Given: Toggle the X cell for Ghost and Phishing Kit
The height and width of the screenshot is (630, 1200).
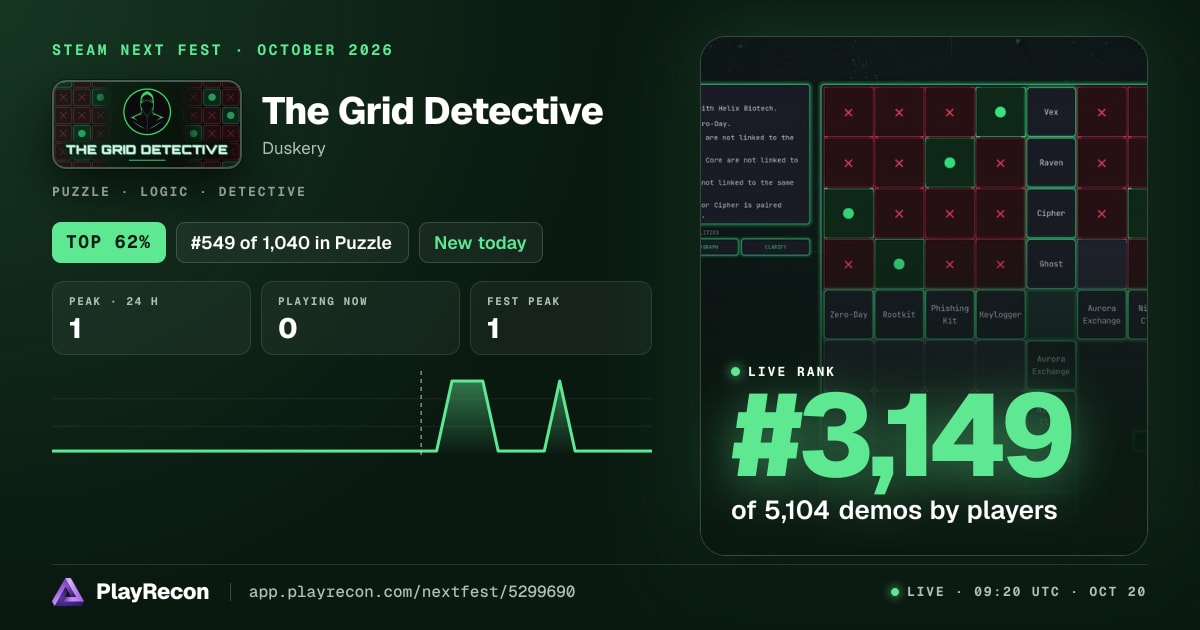Looking at the screenshot, I should coord(950,264).
